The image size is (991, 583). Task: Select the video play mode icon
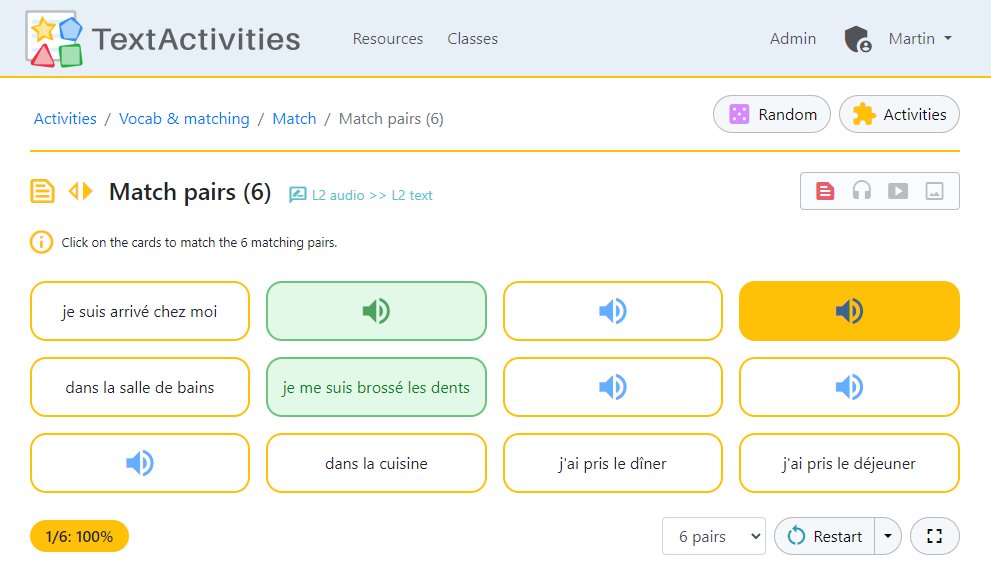click(897, 191)
